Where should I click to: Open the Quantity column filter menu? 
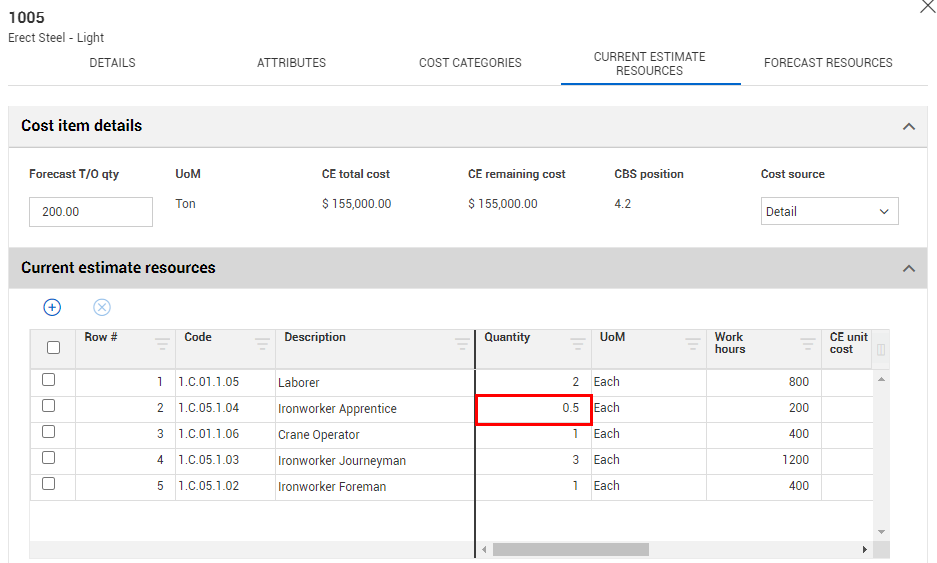[578, 344]
